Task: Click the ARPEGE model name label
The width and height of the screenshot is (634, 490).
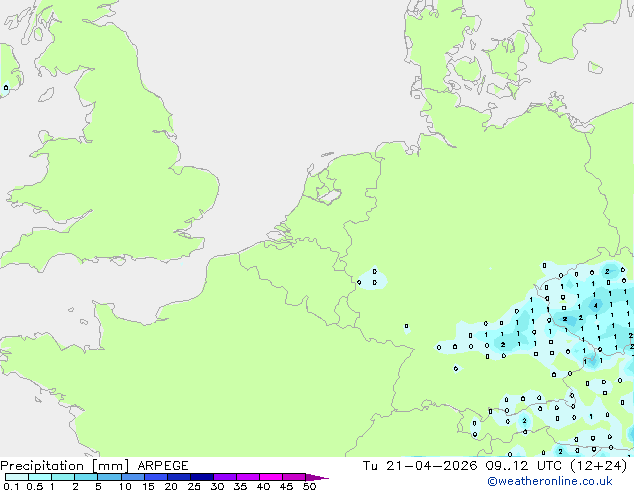Action: (x=163, y=466)
